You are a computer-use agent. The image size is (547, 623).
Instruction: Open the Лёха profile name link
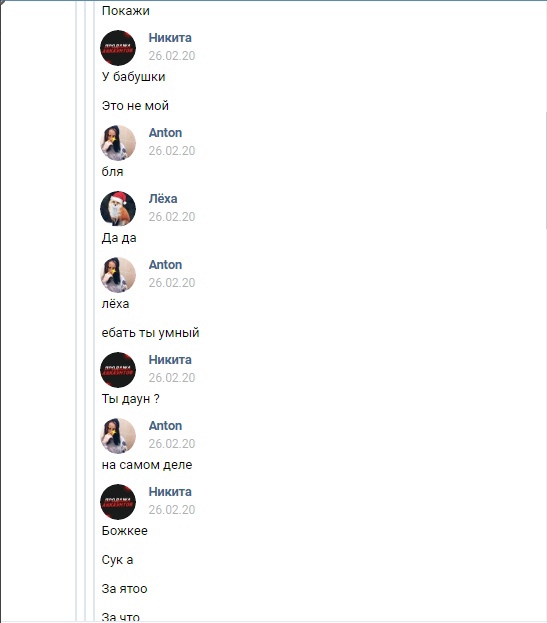pos(163,199)
